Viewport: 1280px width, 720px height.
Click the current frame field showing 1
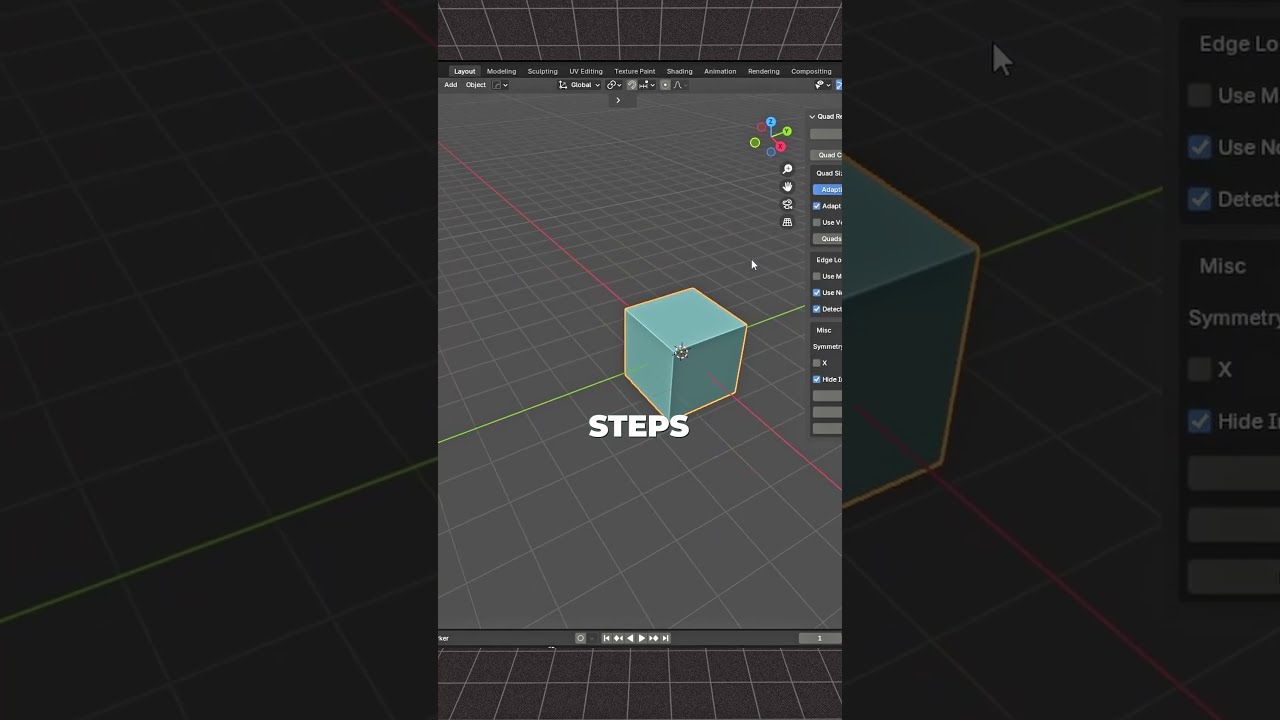[x=820, y=638]
